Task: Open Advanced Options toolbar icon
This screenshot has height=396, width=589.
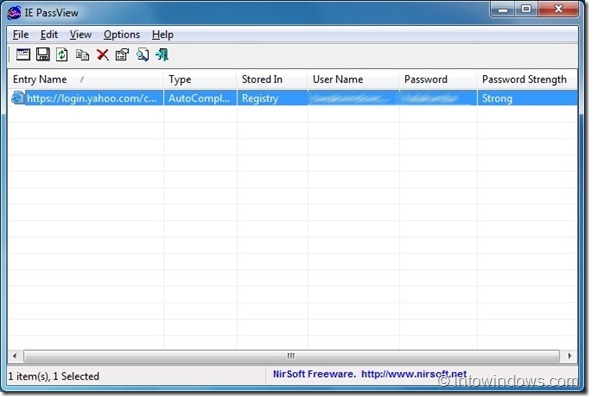Action: [122, 55]
